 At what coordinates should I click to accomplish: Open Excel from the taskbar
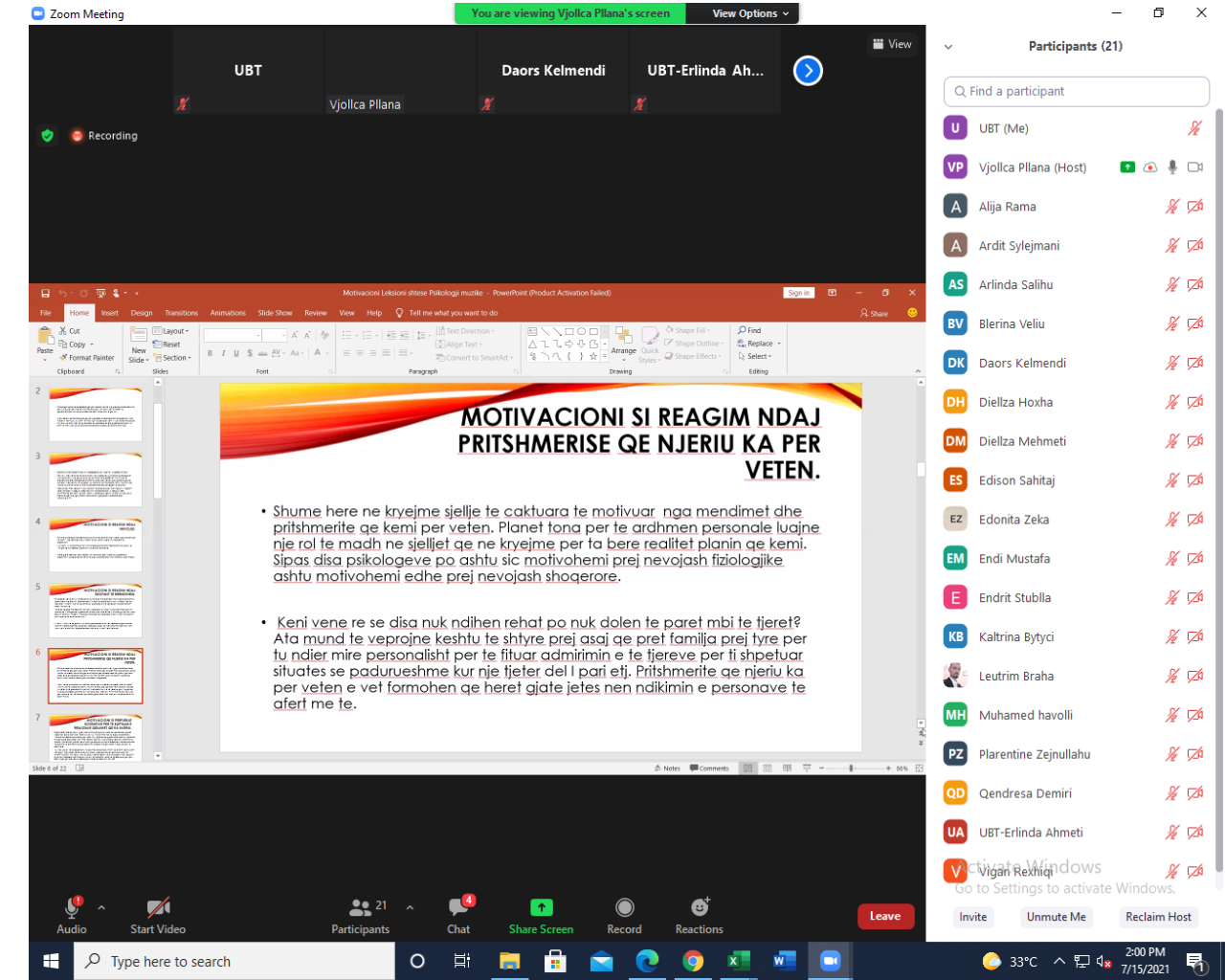(739, 961)
